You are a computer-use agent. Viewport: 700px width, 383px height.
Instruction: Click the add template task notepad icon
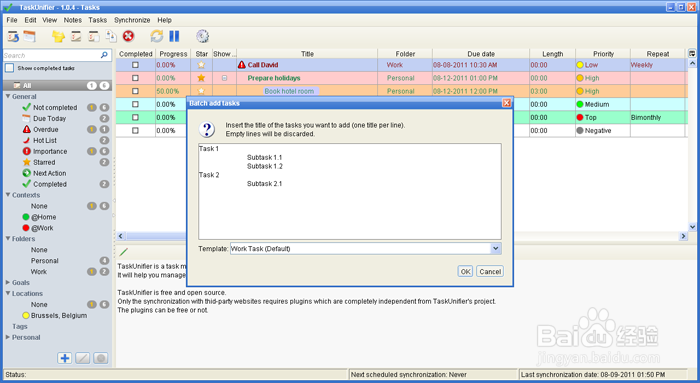(x=94, y=36)
